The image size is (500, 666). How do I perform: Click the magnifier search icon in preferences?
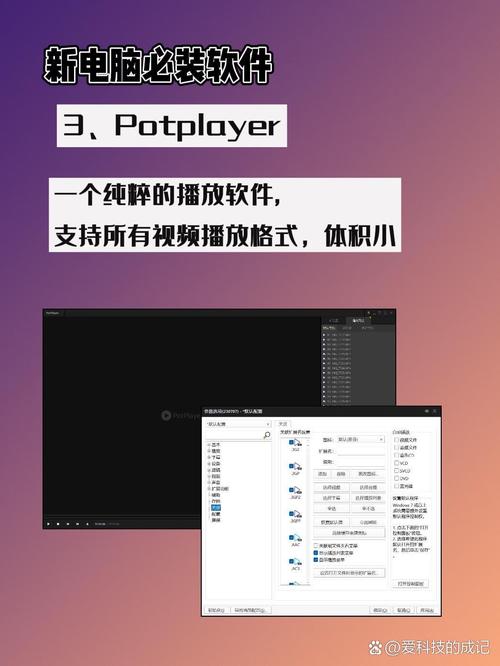click(x=267, y=435)
